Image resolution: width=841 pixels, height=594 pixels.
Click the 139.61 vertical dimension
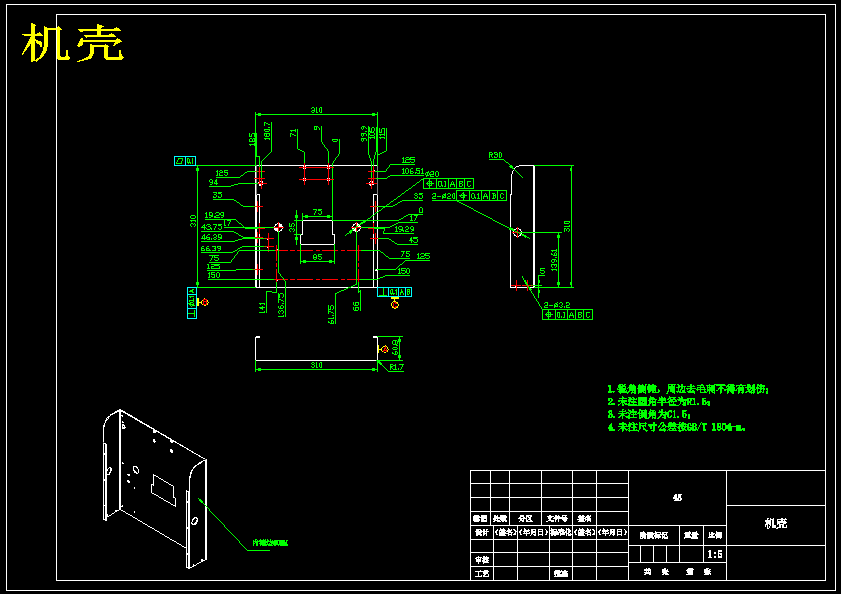coord(554,259)
